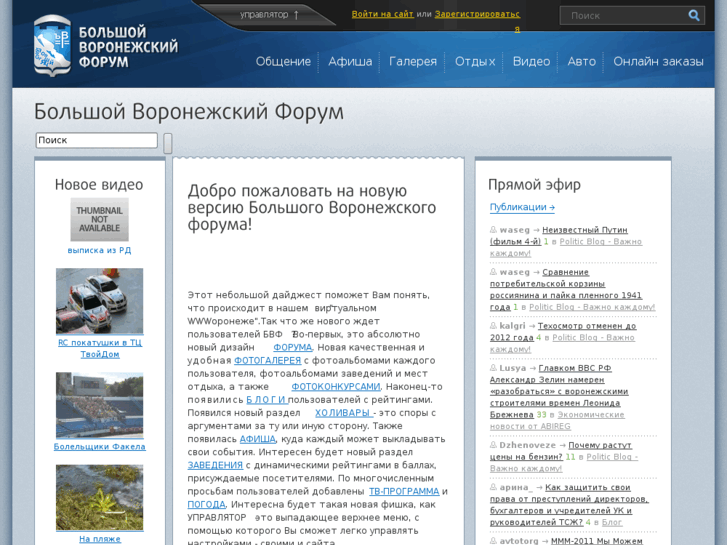Click the Прямой эфир heading
Screen dimensions: 727x545
point(534,185)
